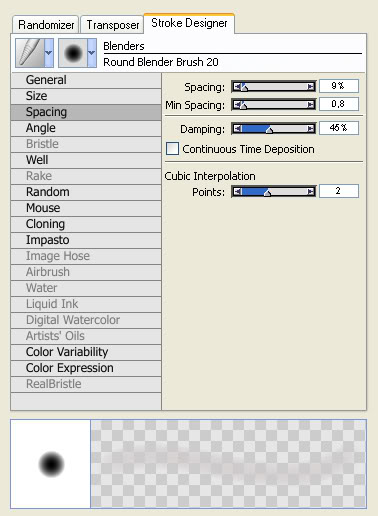This screenshot has height=516, width=378.
Task: Click Points slider's right increment arrow
Action: tap(311, 192)
